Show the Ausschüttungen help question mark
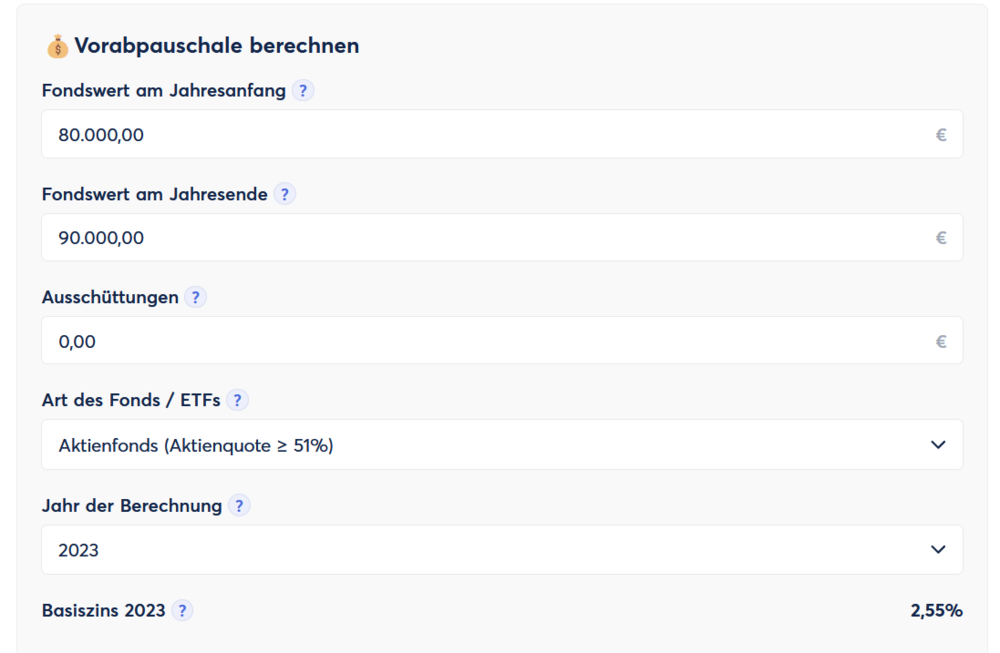The height and width of the screenshot is (653, 1000). point(196,298)
